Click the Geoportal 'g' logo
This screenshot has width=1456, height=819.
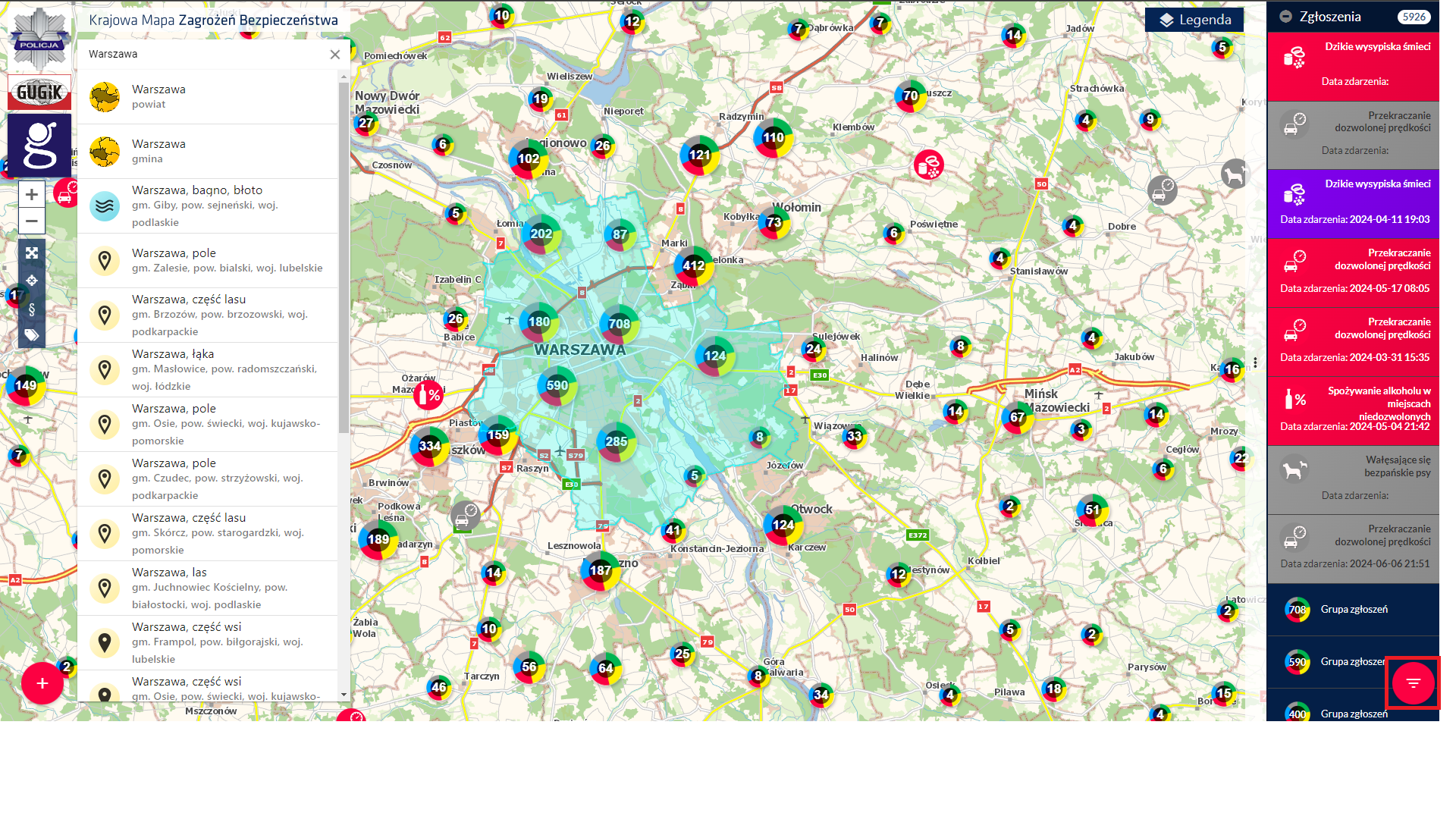pos(39,146)
